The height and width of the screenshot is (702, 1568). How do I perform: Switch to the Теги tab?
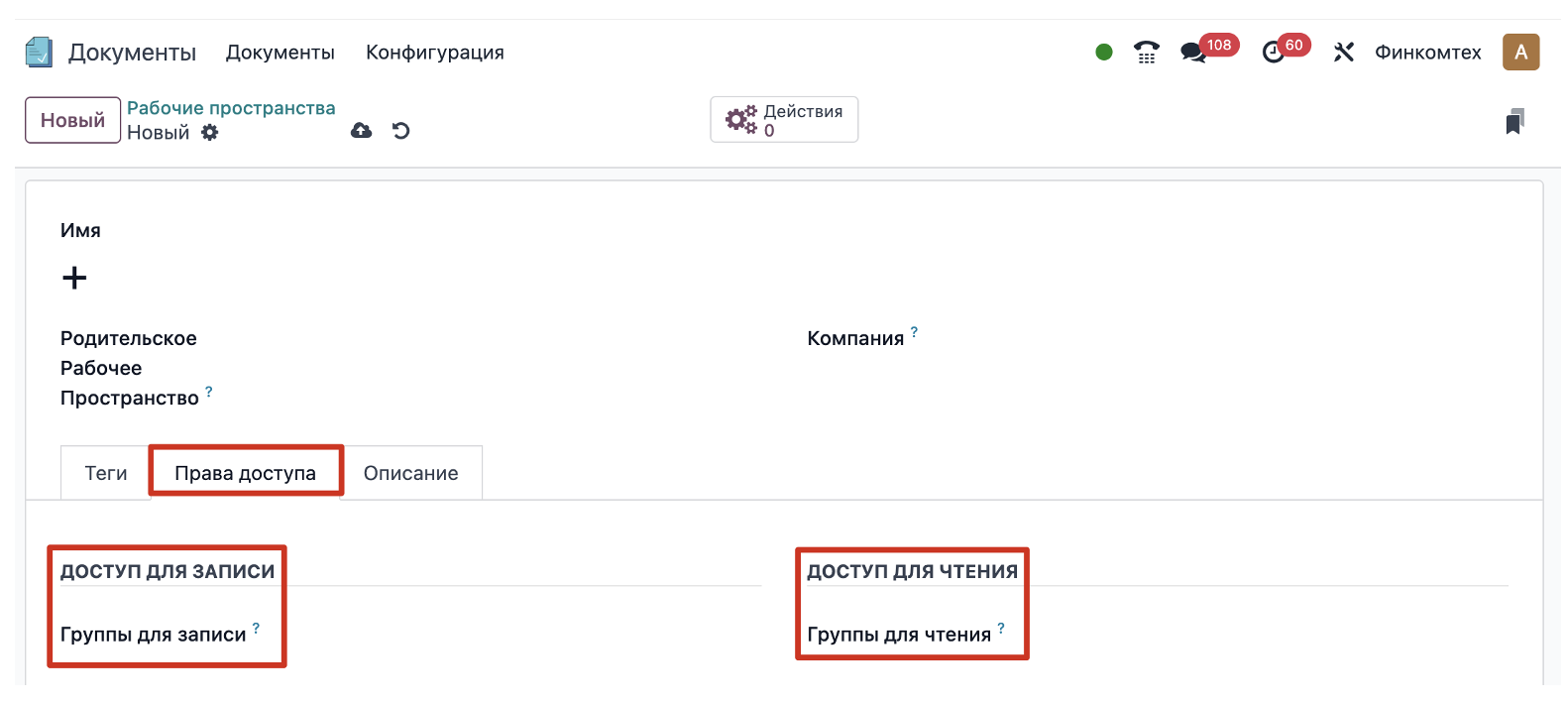106,474
